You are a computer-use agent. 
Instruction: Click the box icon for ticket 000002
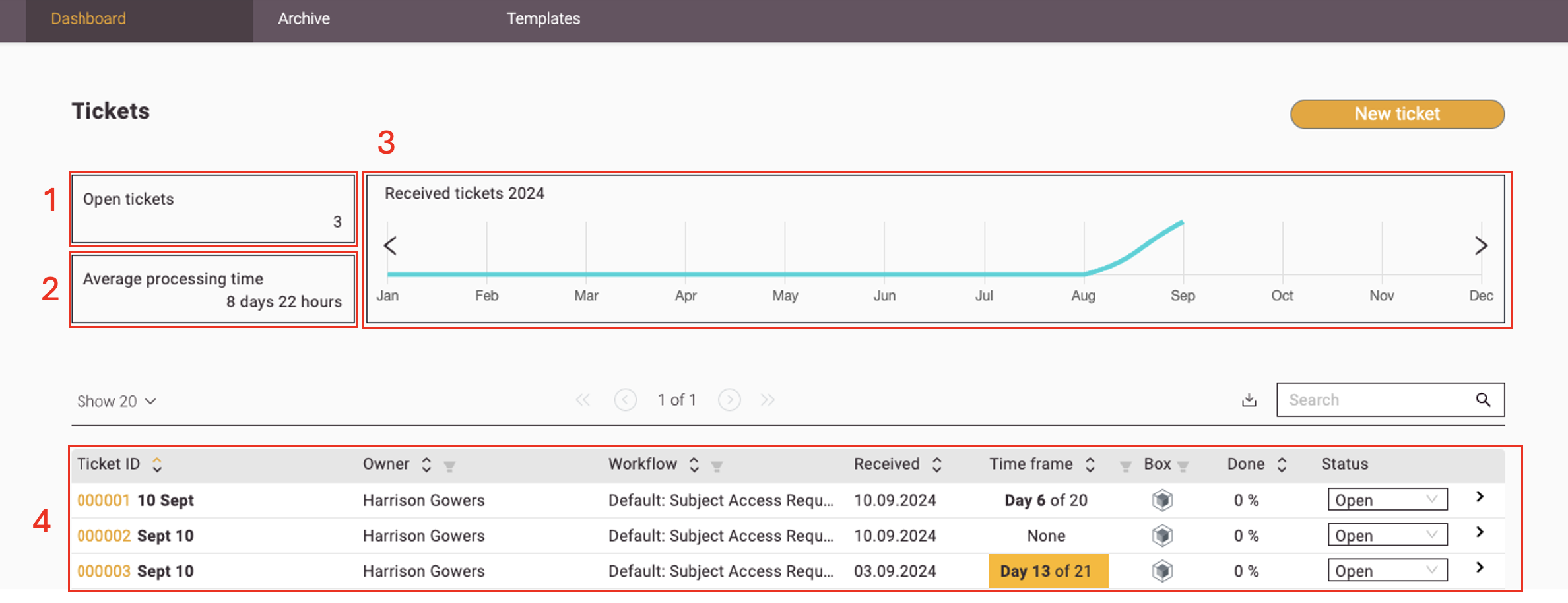tap(1162, 536)
